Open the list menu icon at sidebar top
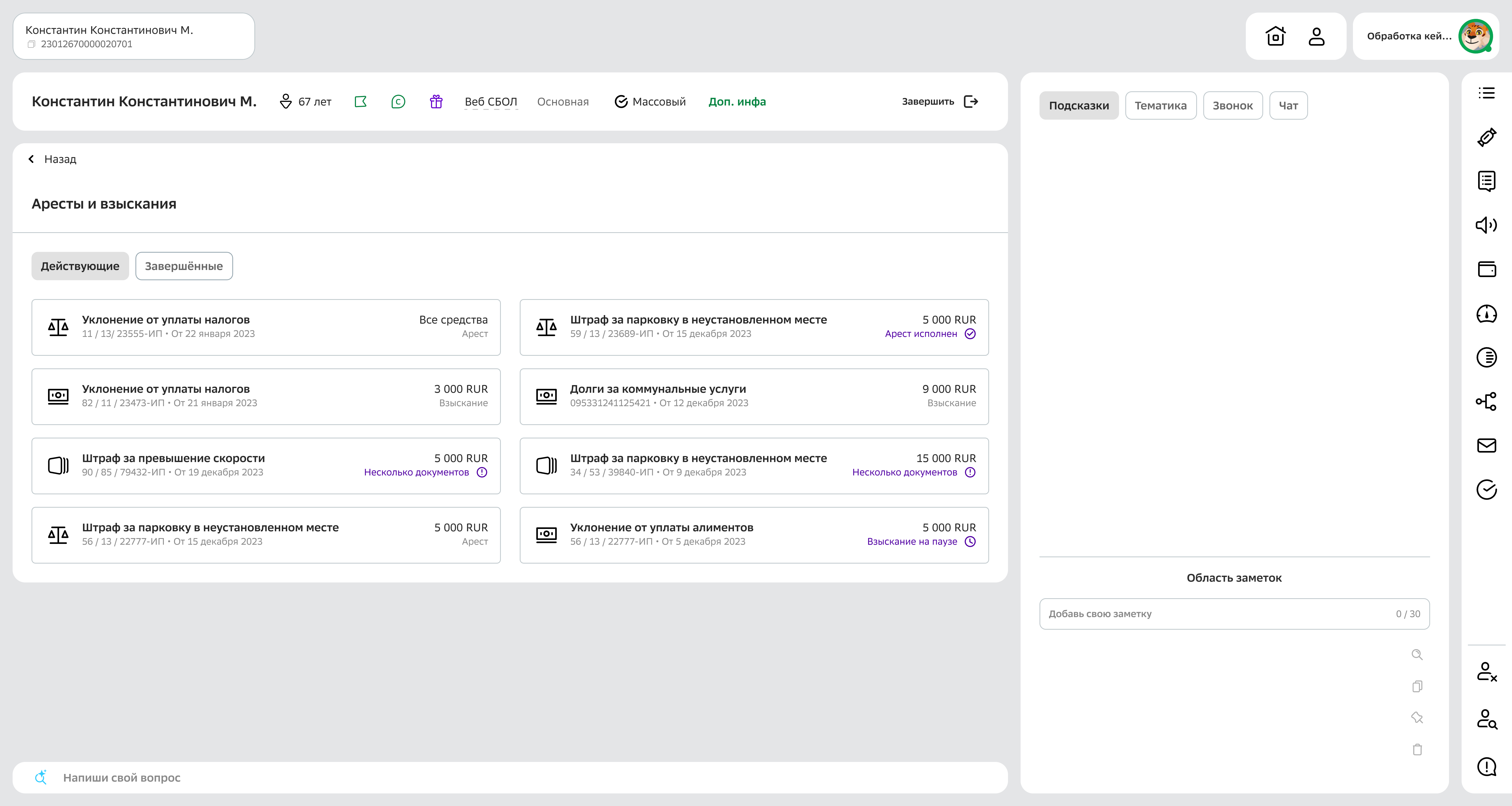 pyautogui.click(x=1486, y=93)
